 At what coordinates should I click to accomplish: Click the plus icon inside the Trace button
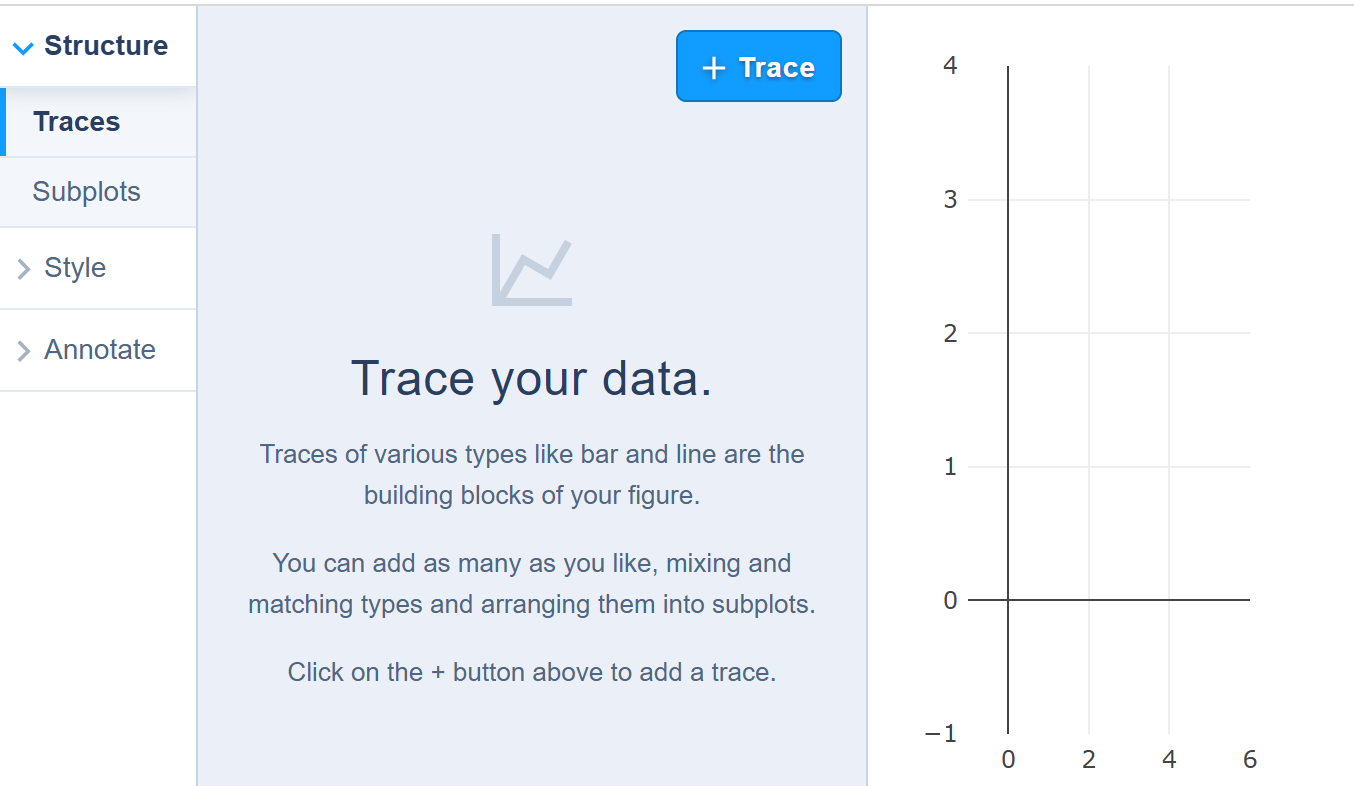(x=712, y=67)
